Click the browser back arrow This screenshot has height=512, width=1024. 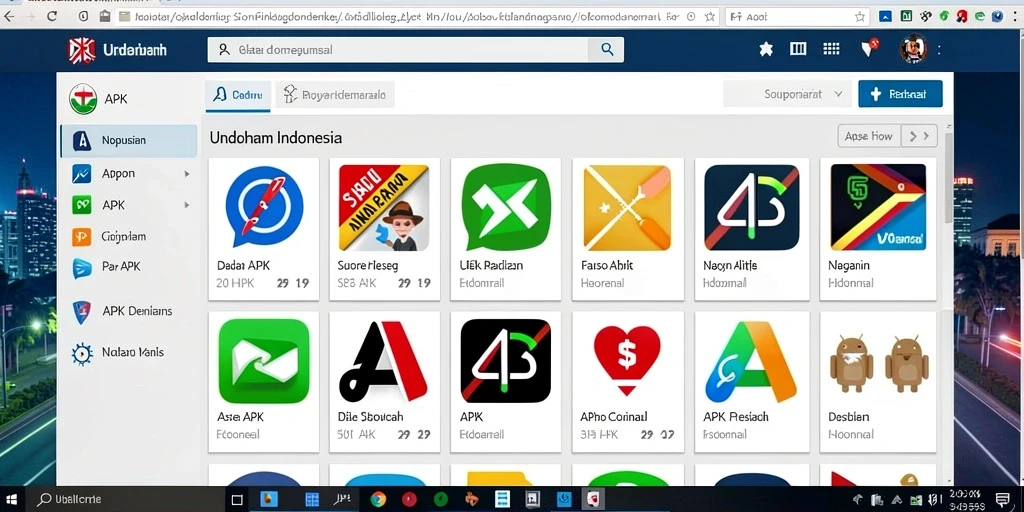click(8, 16)
